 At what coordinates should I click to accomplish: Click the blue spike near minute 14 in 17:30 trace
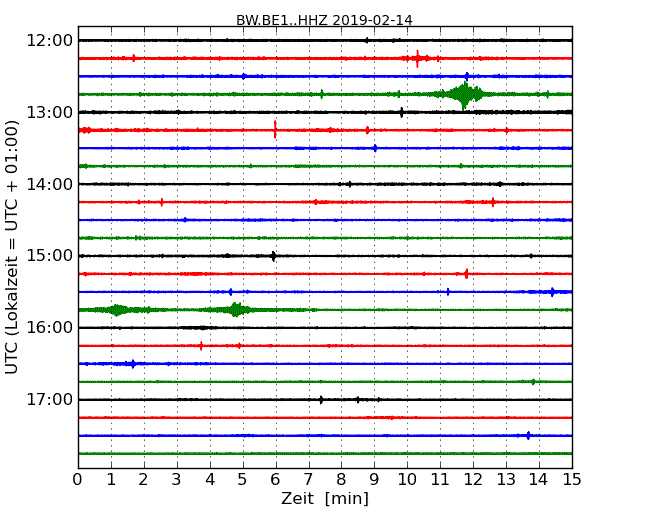528,435
